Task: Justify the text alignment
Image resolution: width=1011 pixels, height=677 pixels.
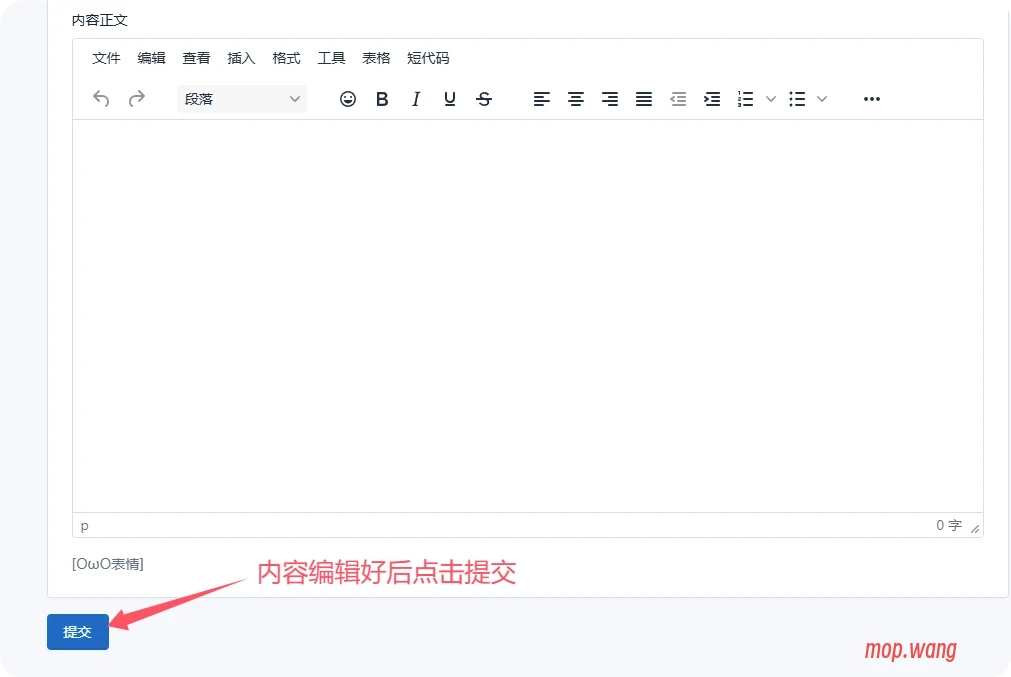Action: [x=644, y=99]
